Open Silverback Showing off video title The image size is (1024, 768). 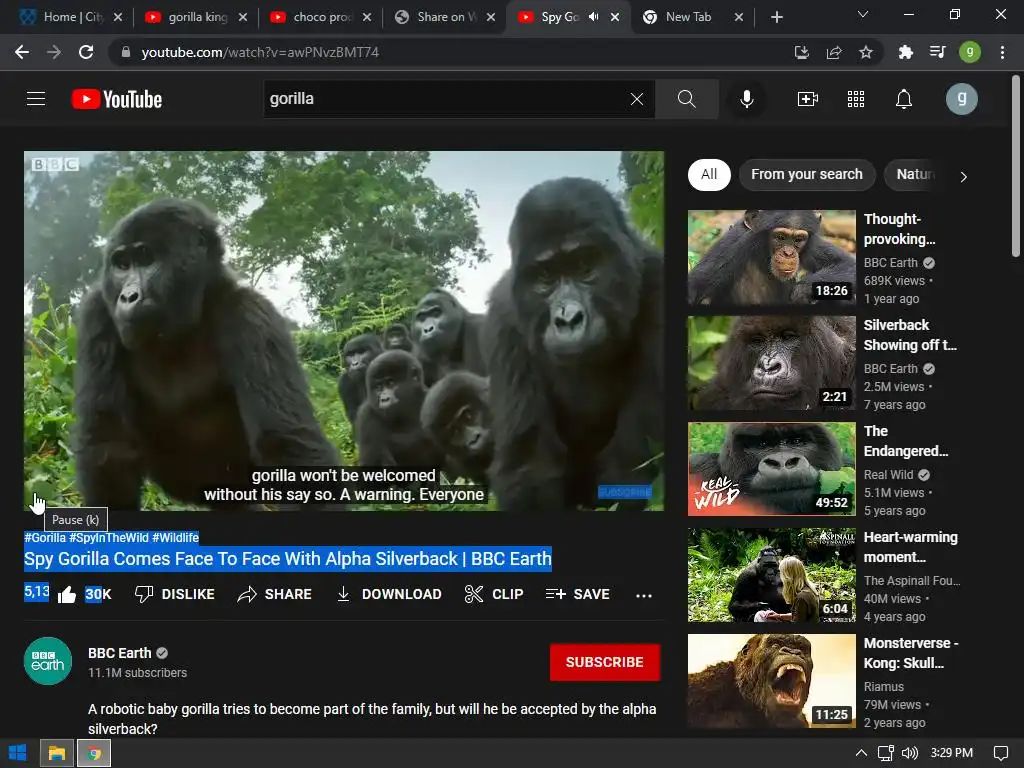pos(910,335)
